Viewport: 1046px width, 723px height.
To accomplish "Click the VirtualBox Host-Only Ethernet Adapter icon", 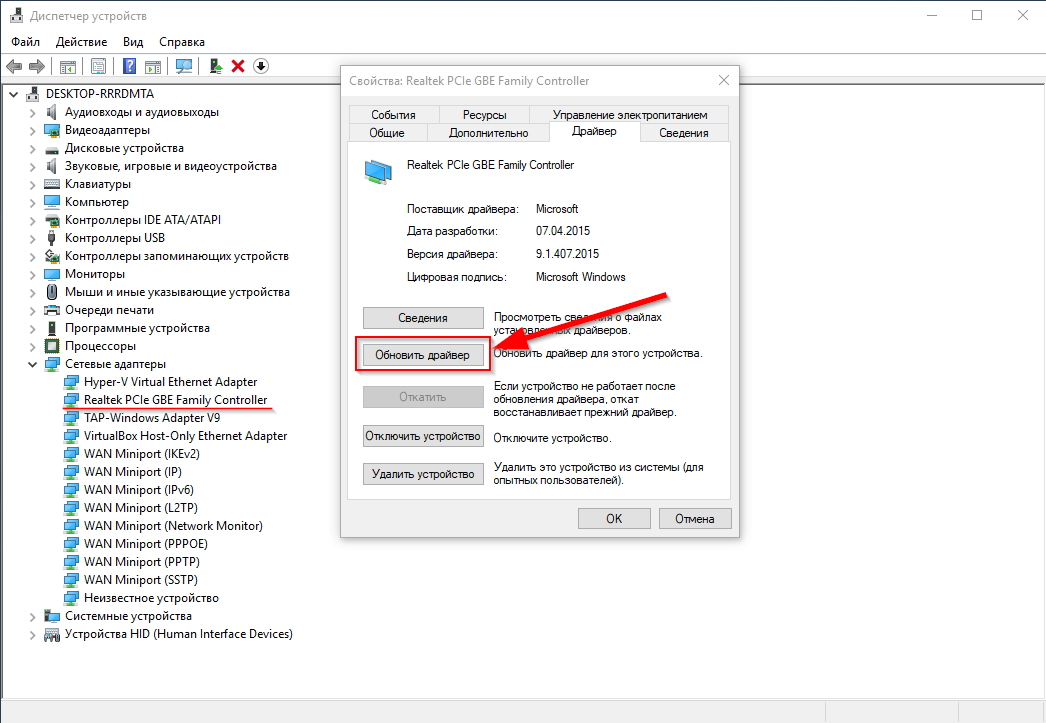I will (x=71, y=436).
